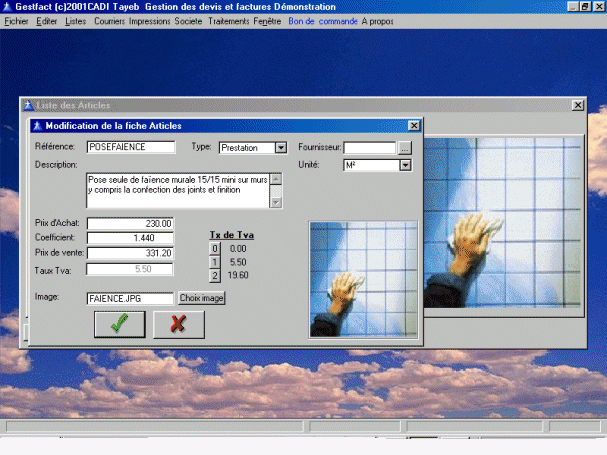Open the Fichier menu
This screenshot has height=455, width=607.
click(16, 20)
